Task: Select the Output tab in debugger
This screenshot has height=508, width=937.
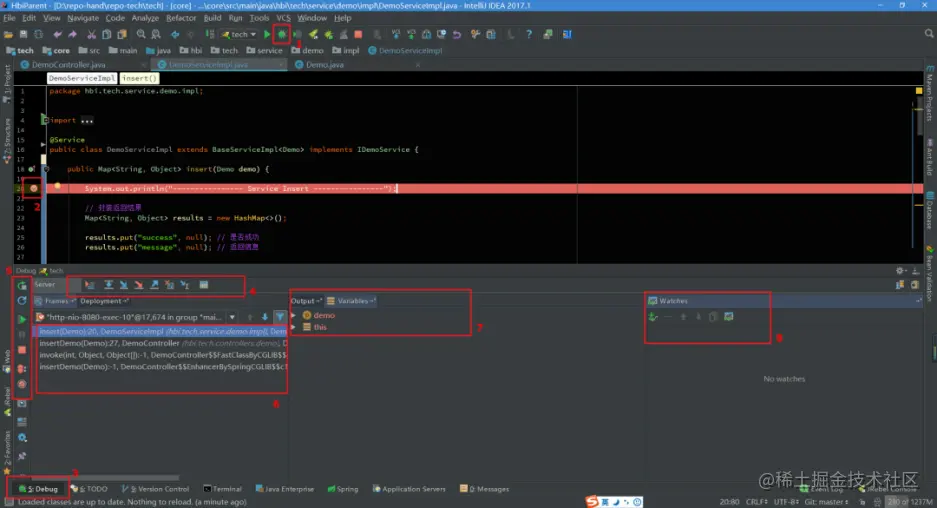Action: (305, 301)
